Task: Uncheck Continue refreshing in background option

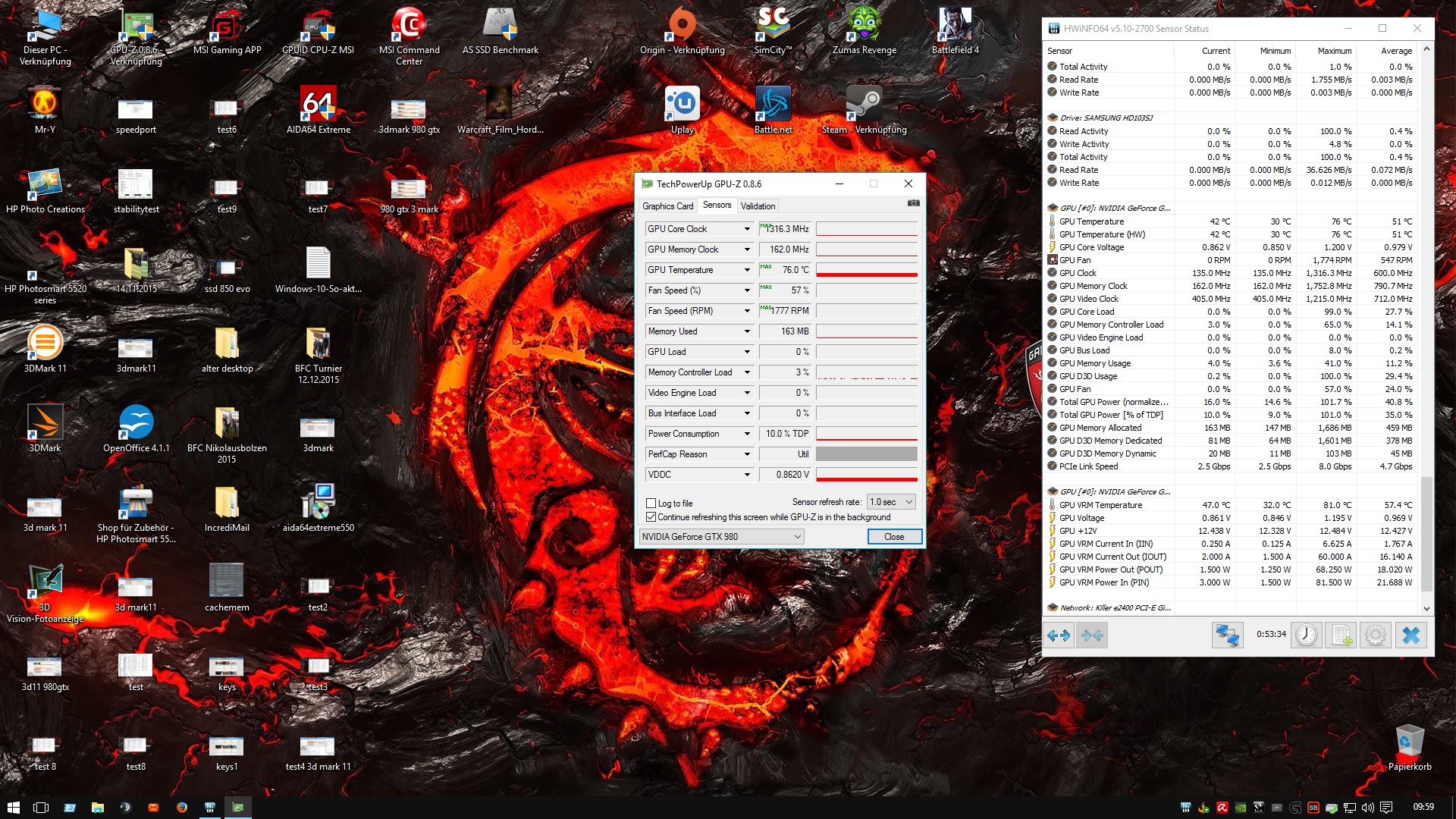Action: point(651,517)
